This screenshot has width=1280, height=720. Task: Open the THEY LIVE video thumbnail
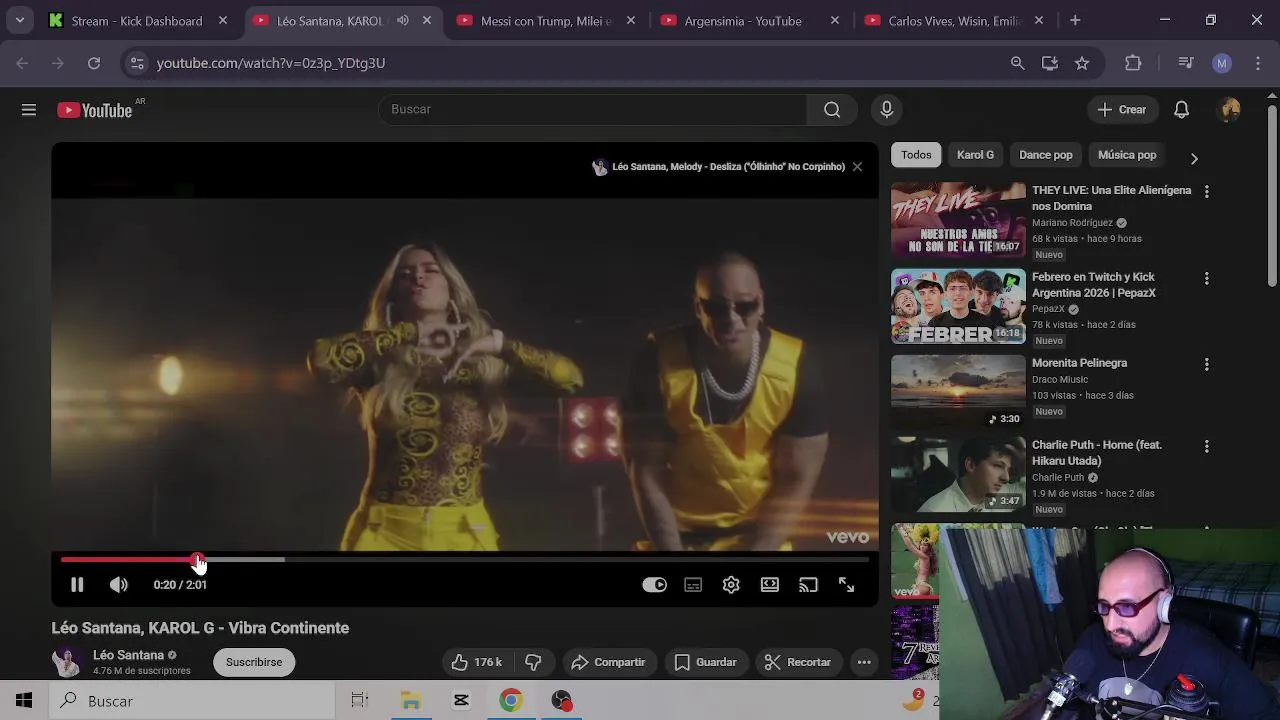(x=958, y=220)
